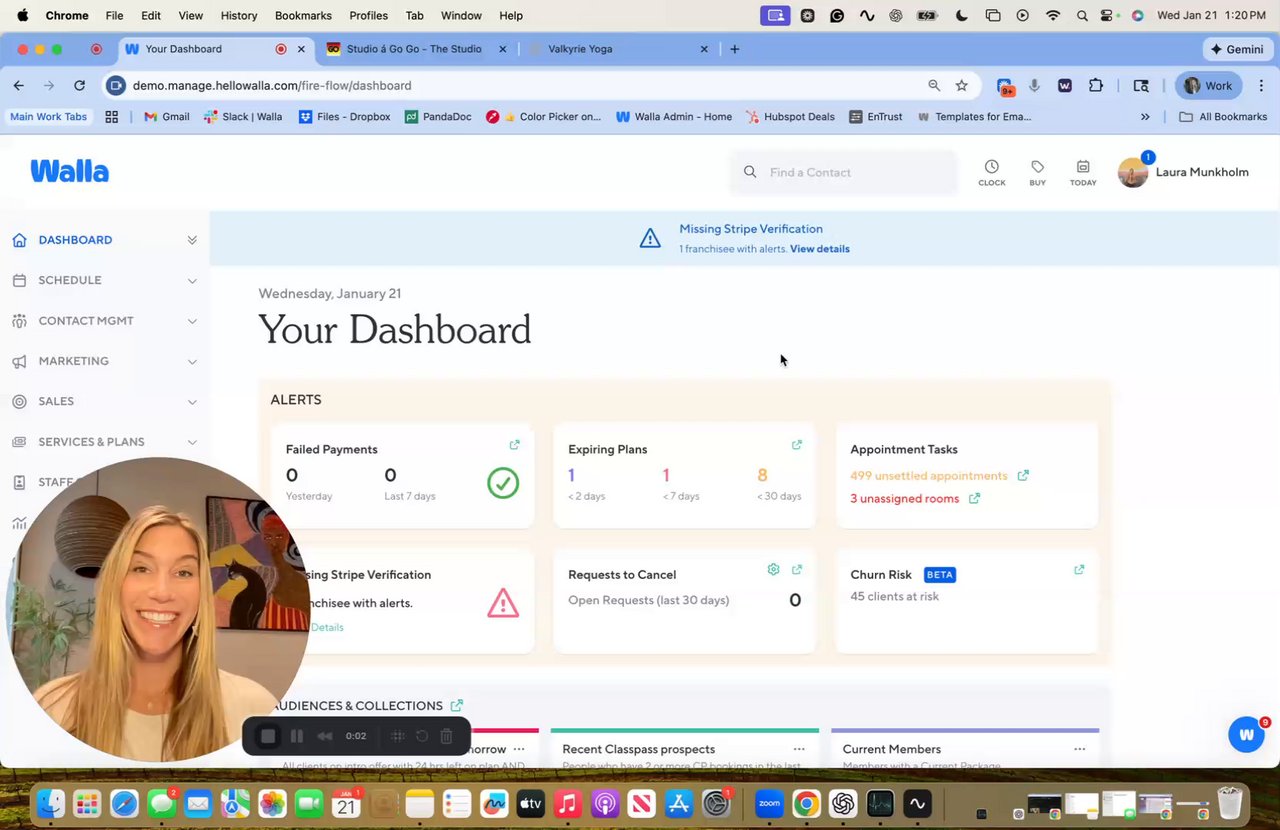Image resolution: width=1280 pixels, height=830 pixels.
Task: Open the PandaDoc bookmark
Action: tap(438, 117)
